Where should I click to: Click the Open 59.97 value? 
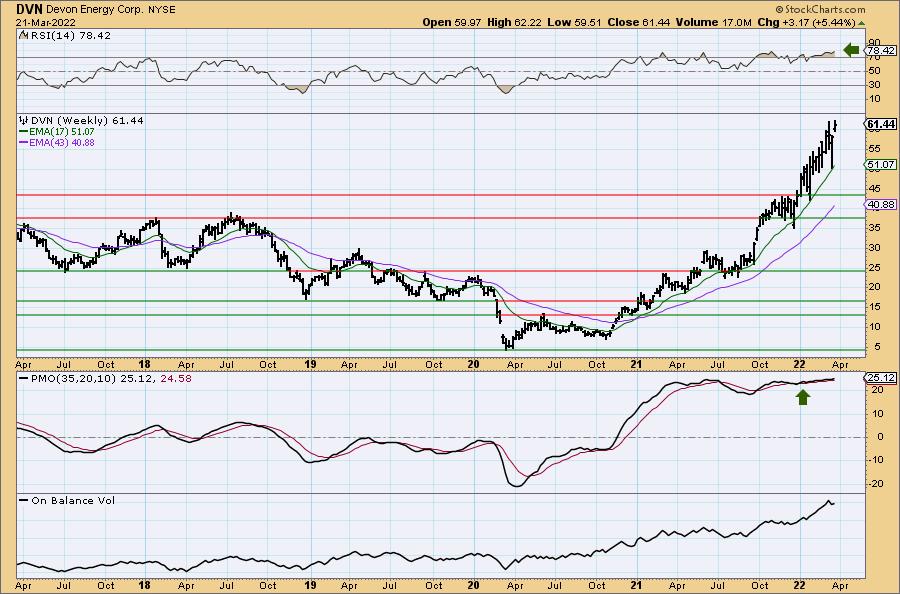click(x=453, y=22)
